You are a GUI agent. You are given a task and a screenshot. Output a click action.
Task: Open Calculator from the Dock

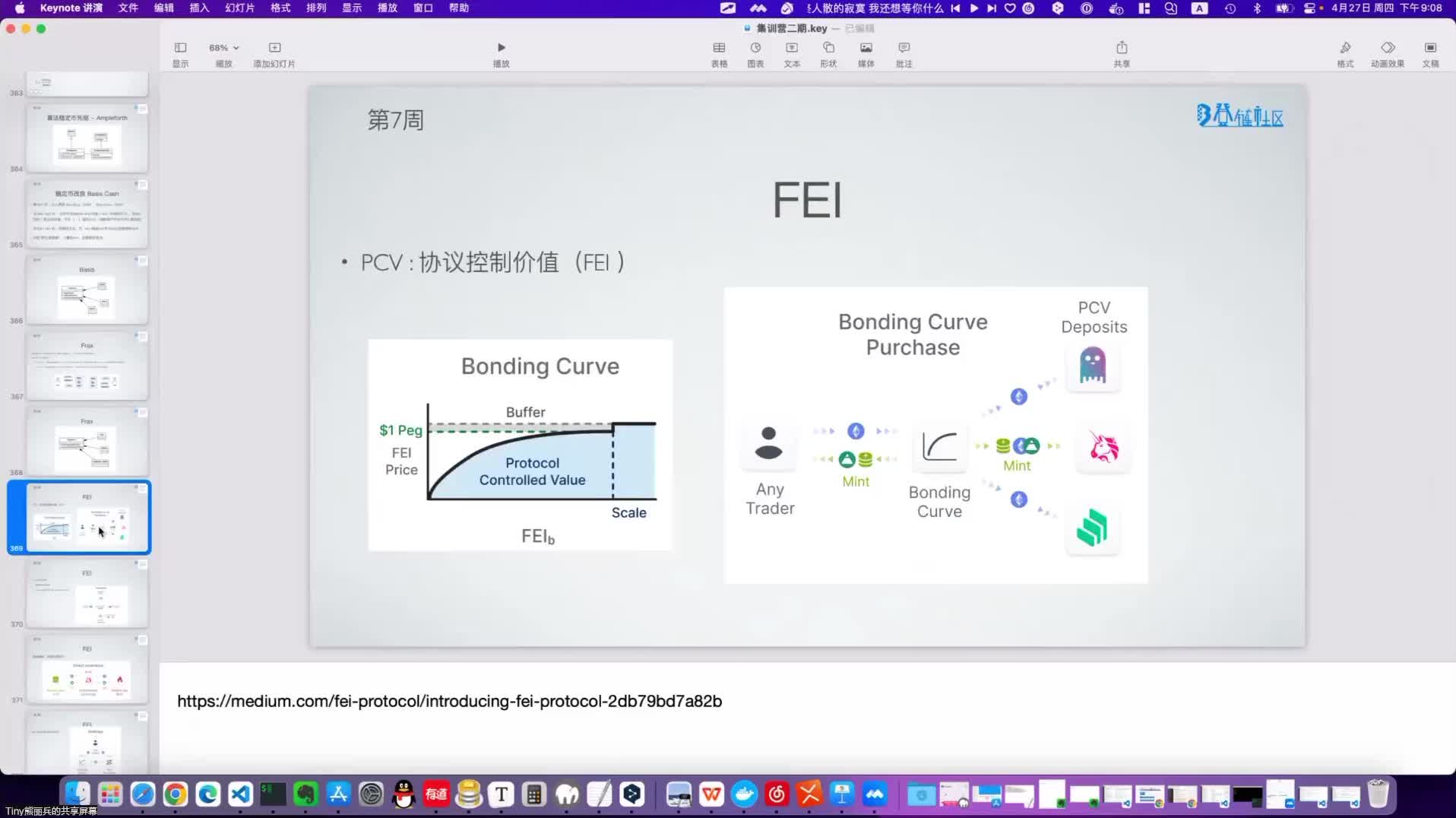coord(534,794)
